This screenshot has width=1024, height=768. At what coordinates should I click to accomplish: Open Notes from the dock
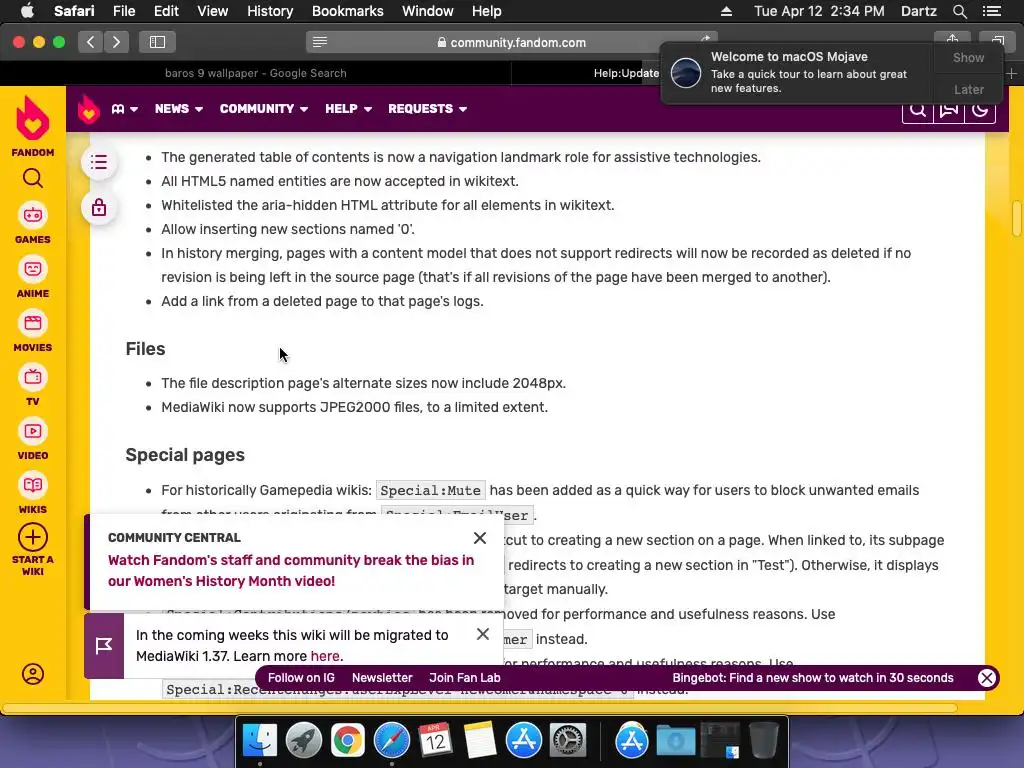[480, 741]
